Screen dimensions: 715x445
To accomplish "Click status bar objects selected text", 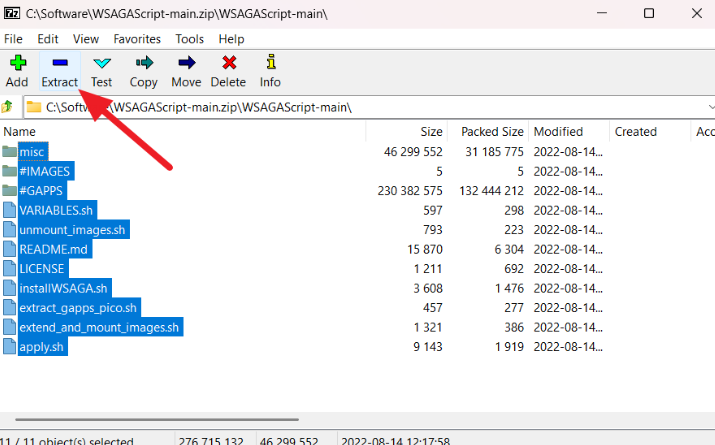I will 67,440.
